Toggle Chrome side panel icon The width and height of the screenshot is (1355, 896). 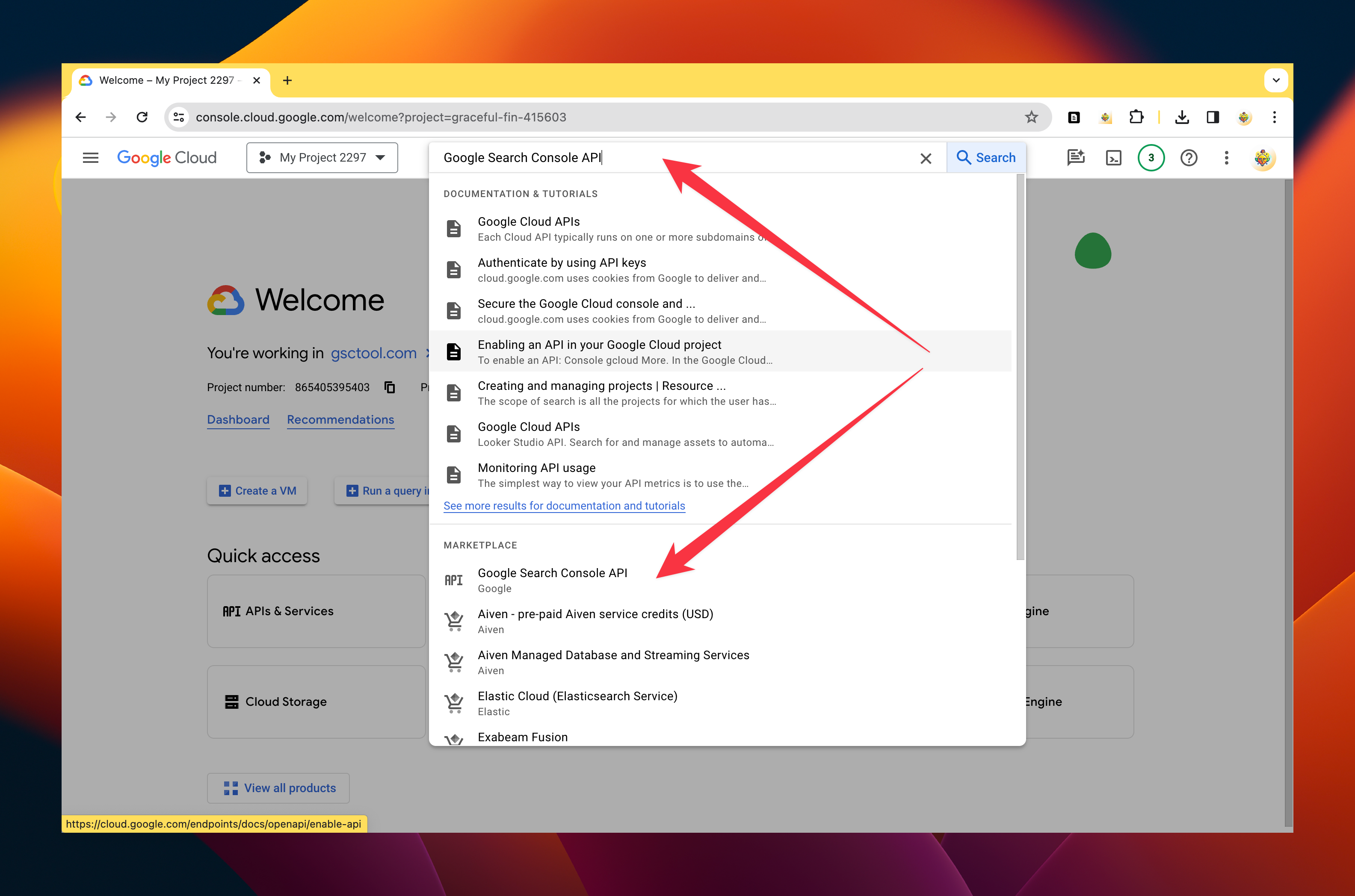1213,117
